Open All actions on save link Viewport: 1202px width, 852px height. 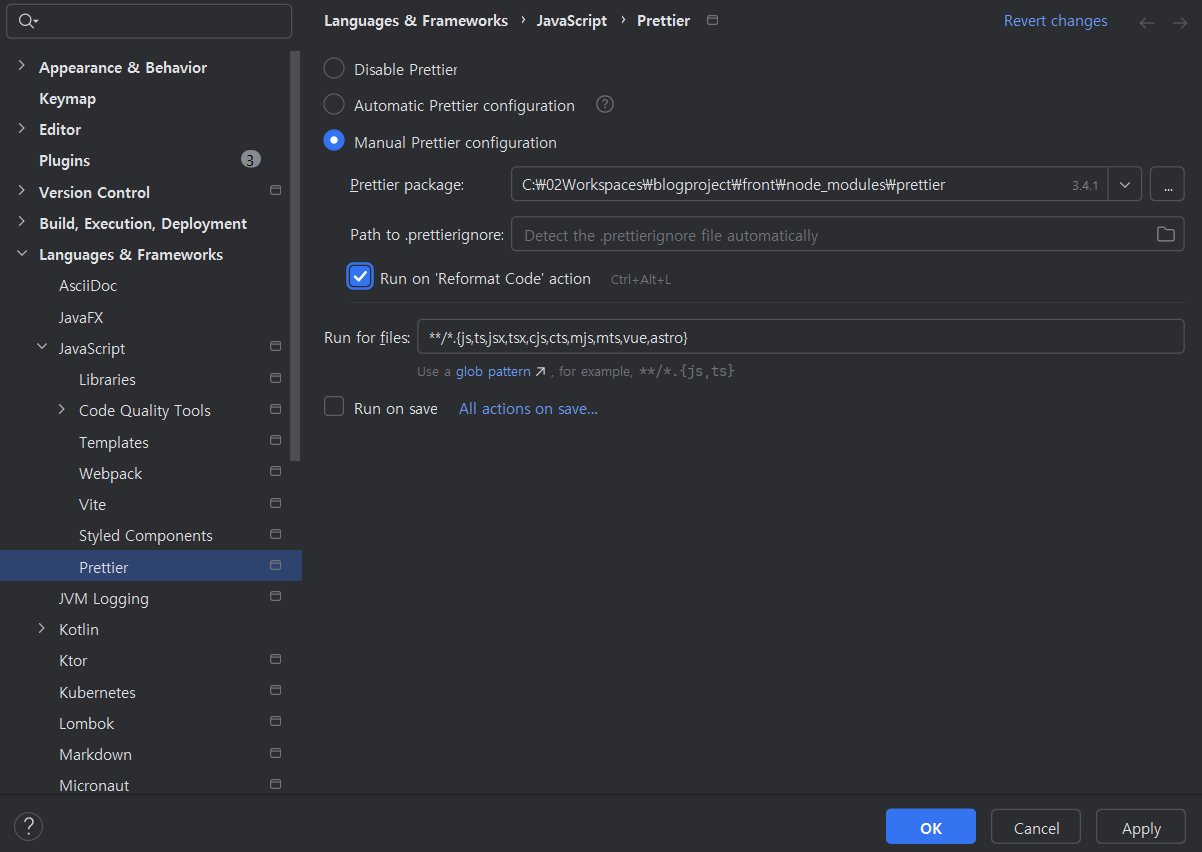pyautogui.click(x=528, y=408)
